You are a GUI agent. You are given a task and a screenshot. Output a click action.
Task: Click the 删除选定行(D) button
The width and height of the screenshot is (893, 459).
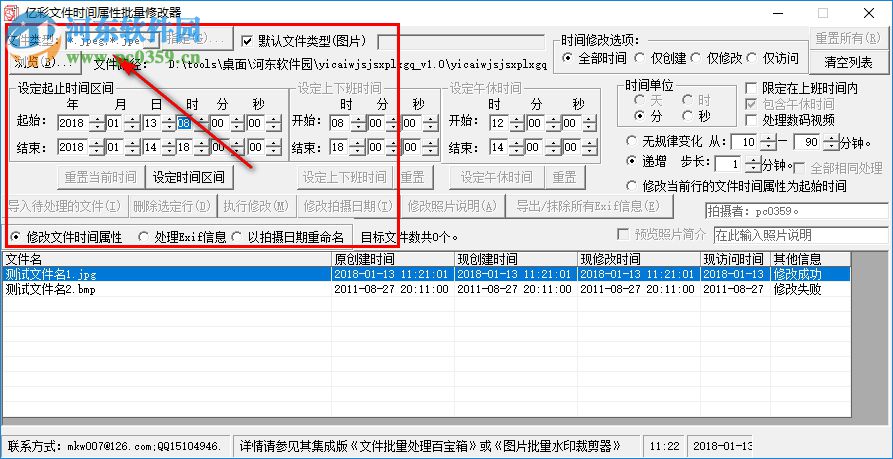[172, 206]
